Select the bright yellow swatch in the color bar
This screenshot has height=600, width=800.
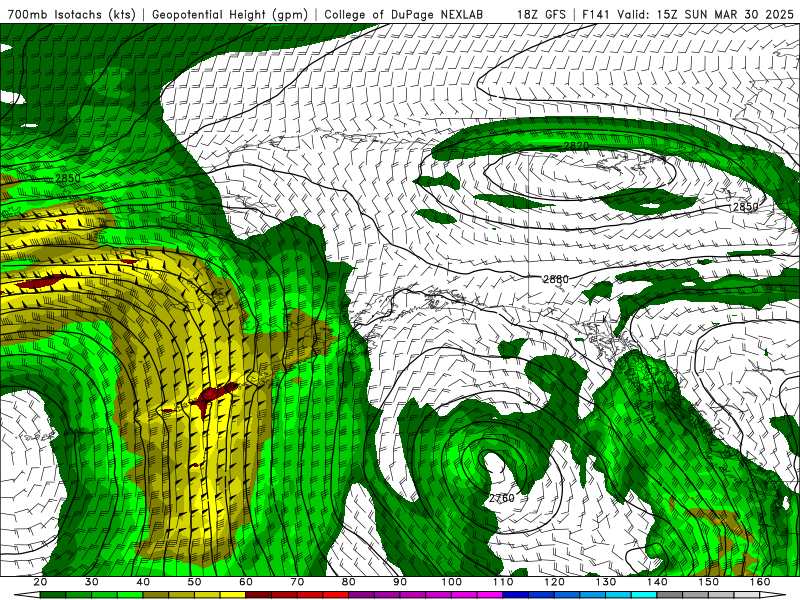(x=233, y=595)
